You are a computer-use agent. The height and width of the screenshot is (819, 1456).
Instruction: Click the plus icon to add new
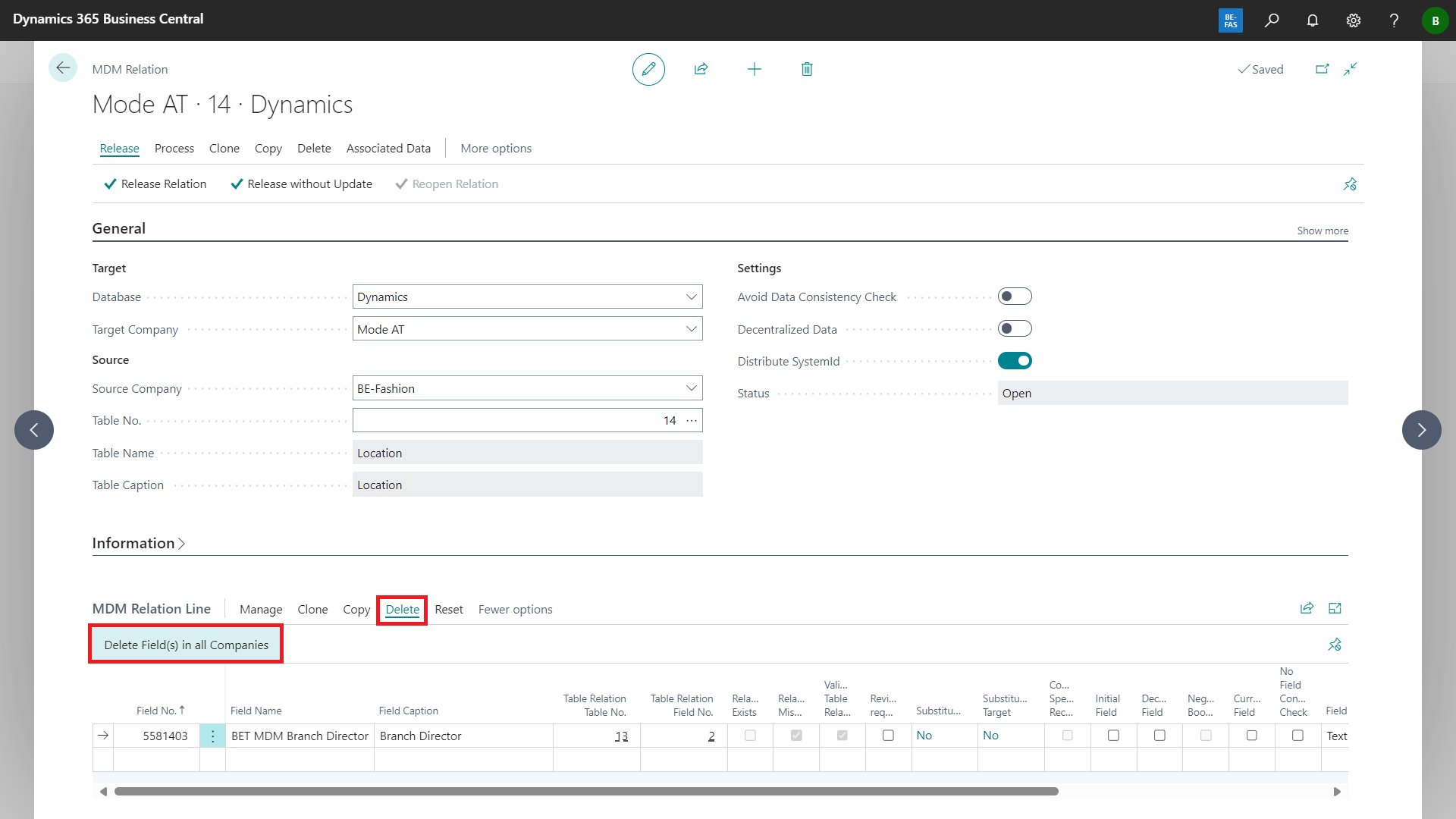[754, 69]
